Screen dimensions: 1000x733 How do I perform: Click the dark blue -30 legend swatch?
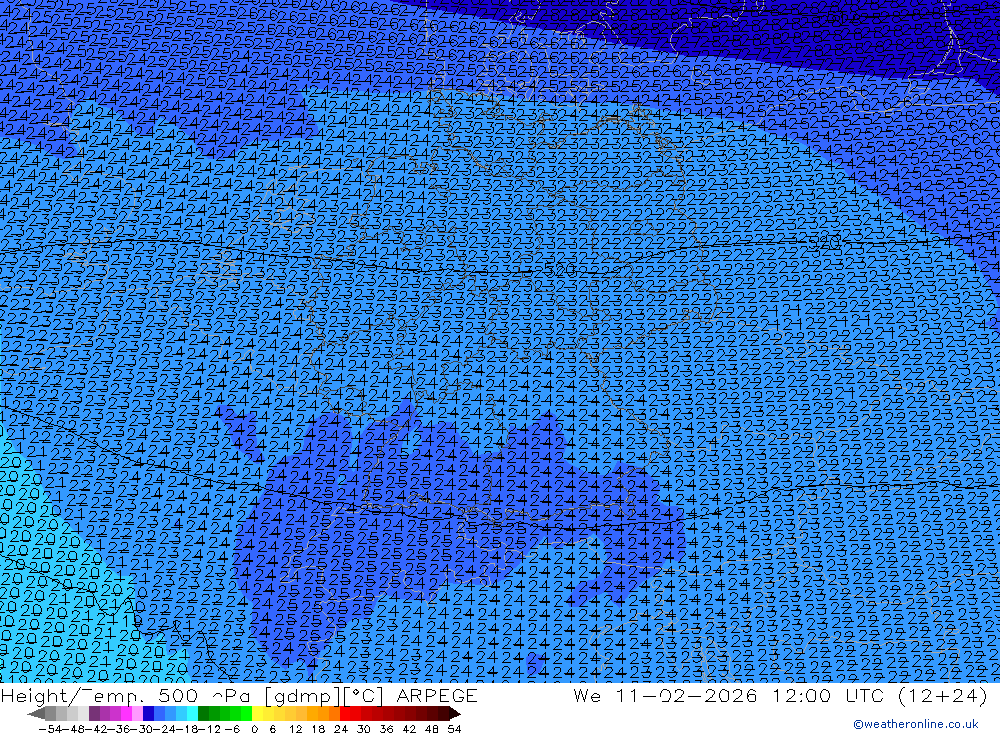pos(149,713)
